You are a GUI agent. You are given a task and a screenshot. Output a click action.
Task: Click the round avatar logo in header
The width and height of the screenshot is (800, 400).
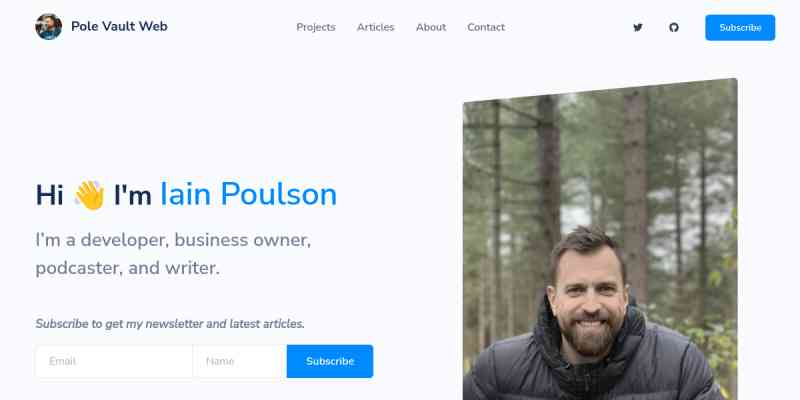tap(48, 27)
